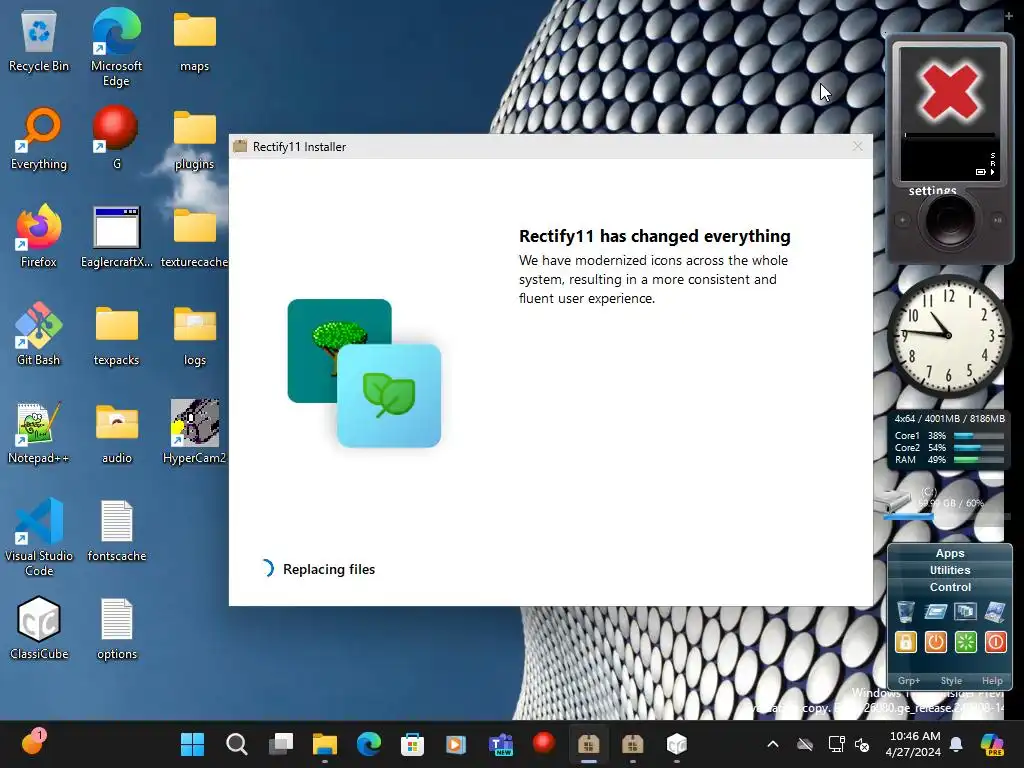The image size is (1024, 768).
Task: Click the RAM usage bar in CPU gadget
Action: [x=978, y=460]
